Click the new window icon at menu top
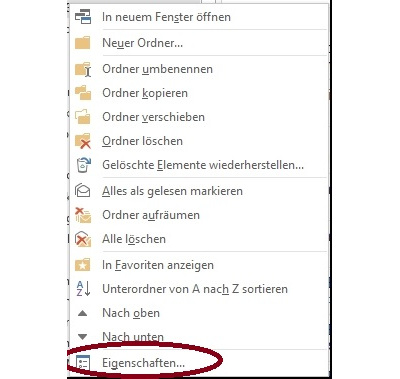This screenshot has height=379, width=400. (83, 17)
